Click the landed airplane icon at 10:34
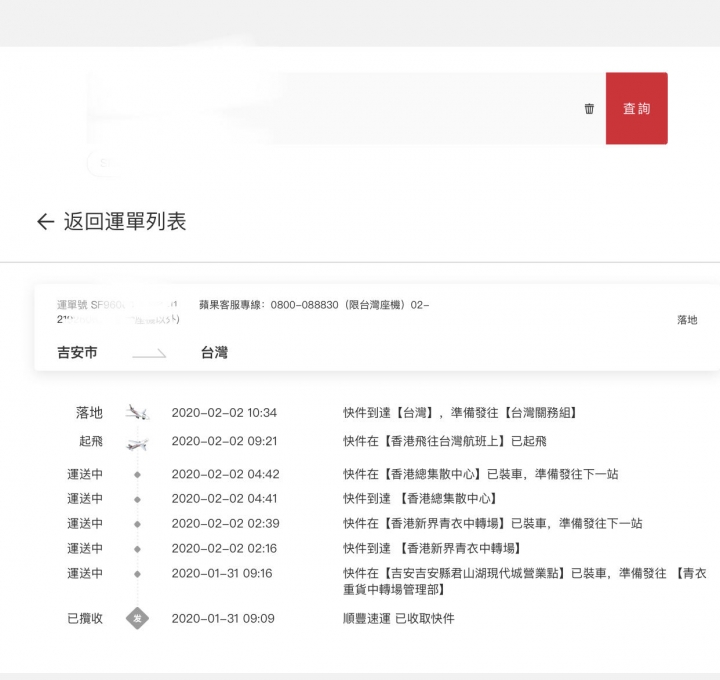This screenshot has height=680, width=720. [x=137, y=412]
